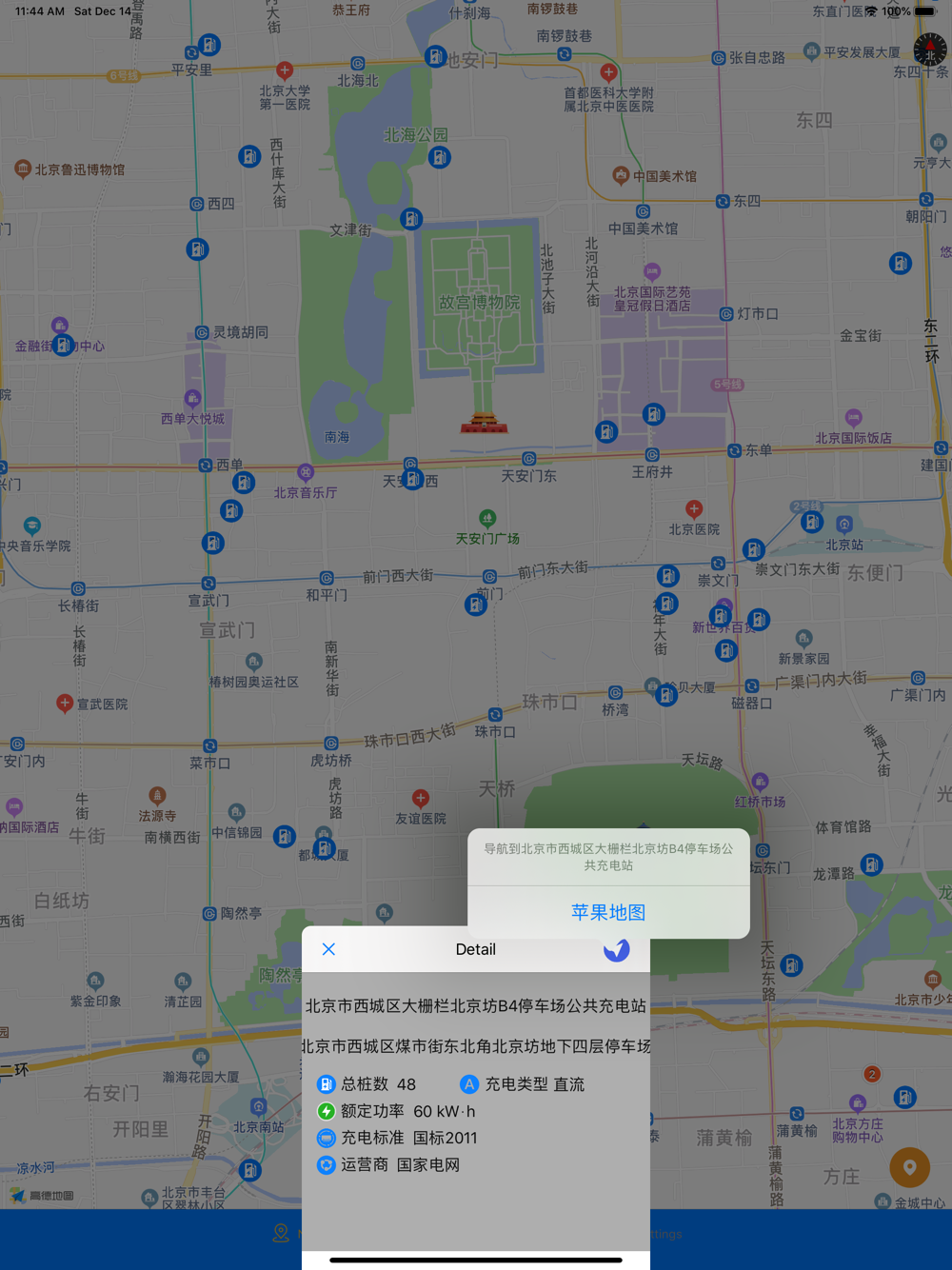
Task: Tap the 灯市口 subway station icon
Action: pyautogui.click(x=726, y=314)
